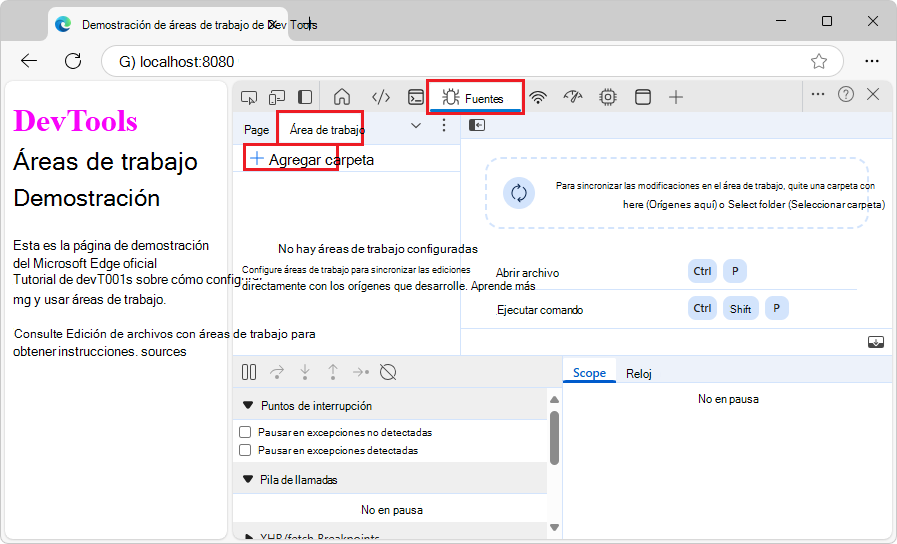Enable Pausar en excepciones detectadas
The image size is (897, 544).
(x=245, y=450)
